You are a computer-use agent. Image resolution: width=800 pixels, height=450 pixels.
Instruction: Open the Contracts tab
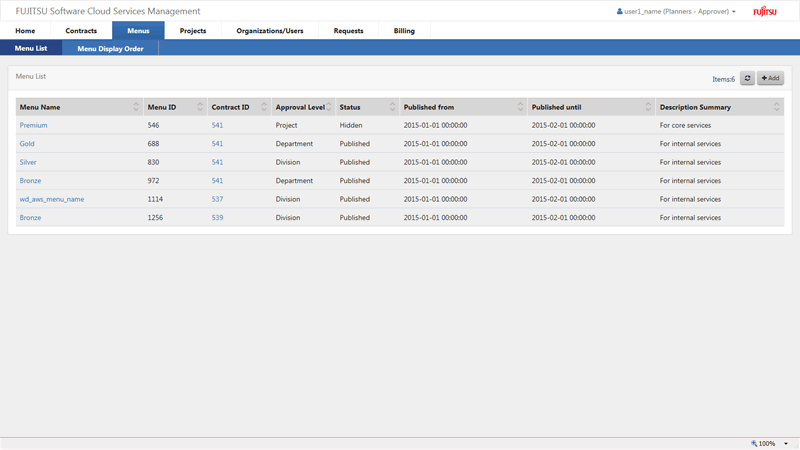pyautogui.click(x=81, y=31)
